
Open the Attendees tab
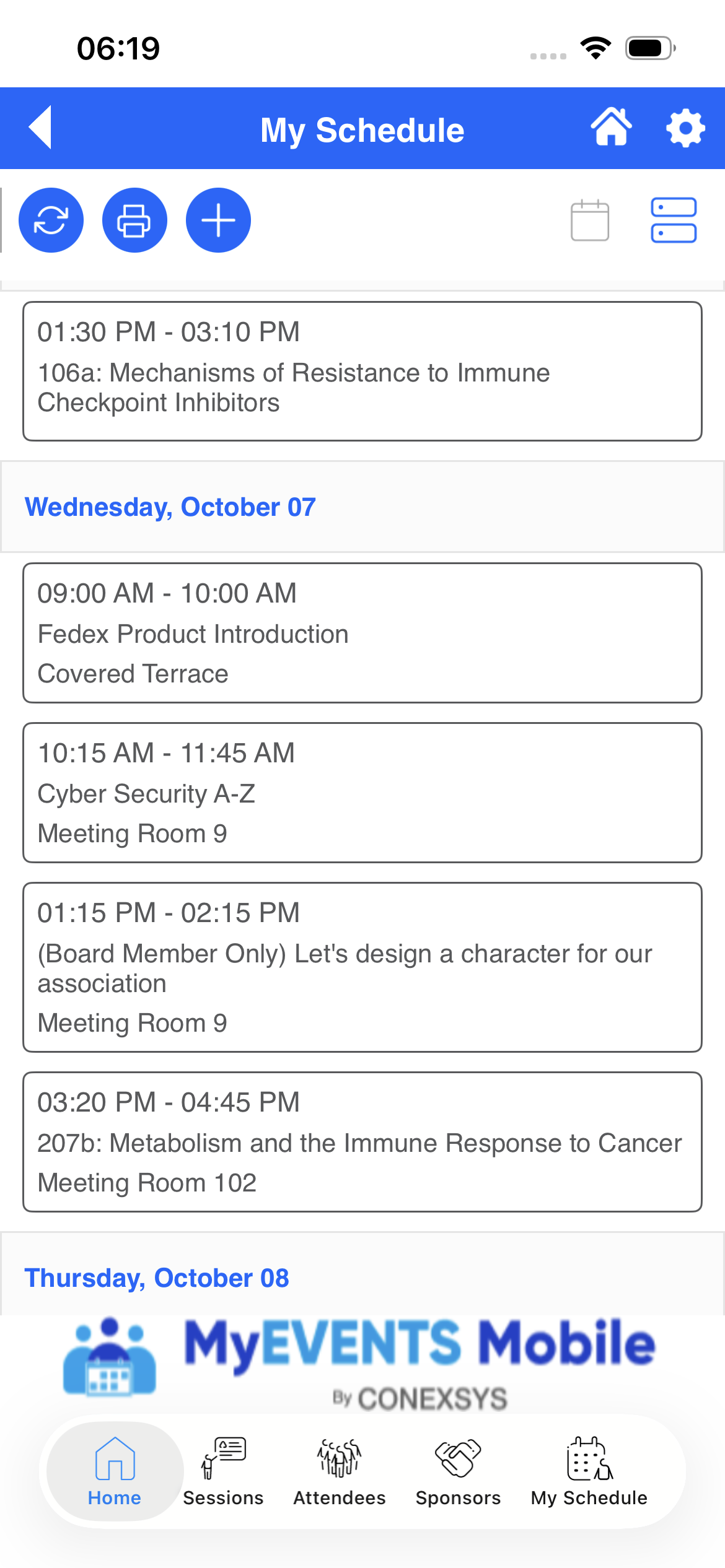click(x=340, y=1471)
